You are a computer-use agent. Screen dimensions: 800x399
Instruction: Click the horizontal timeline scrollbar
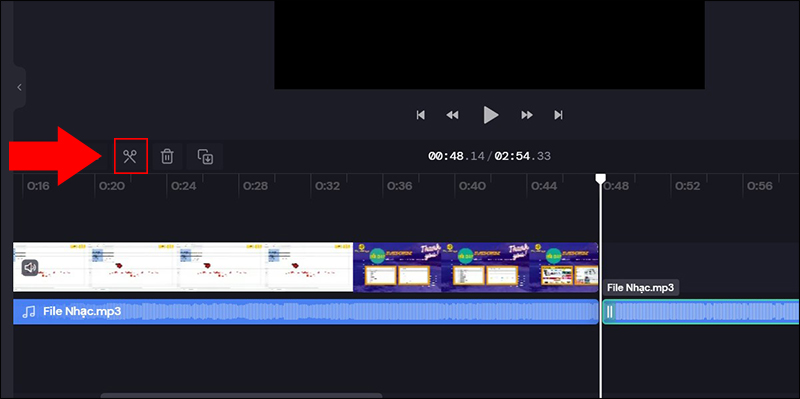[x=241, y=395]
